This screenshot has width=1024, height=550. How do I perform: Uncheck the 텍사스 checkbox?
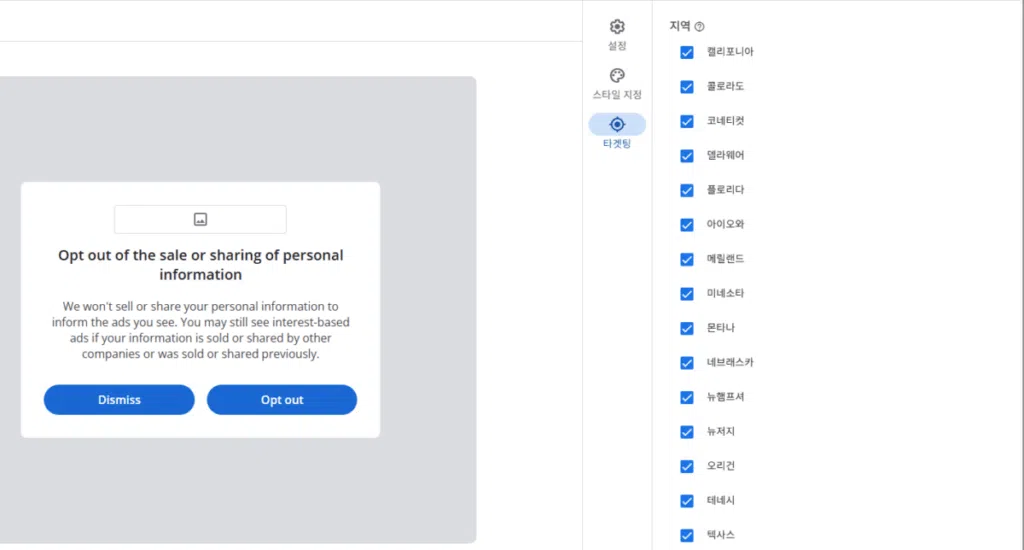click(x=687, y=535)
